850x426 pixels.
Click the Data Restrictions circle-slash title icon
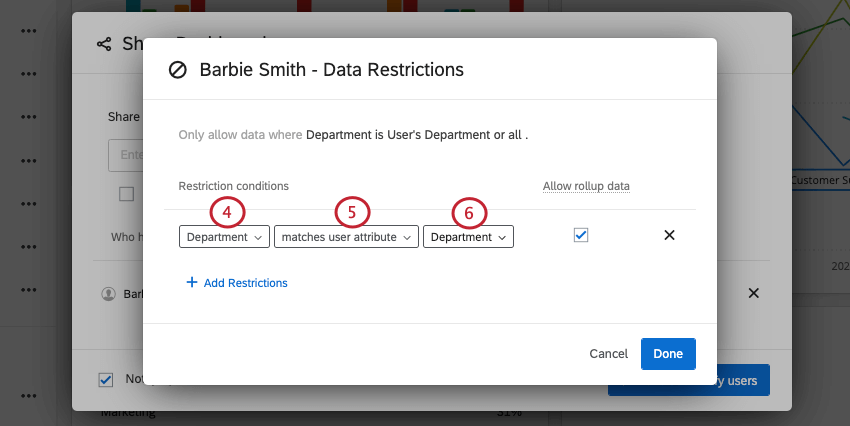tap(178, 70)
